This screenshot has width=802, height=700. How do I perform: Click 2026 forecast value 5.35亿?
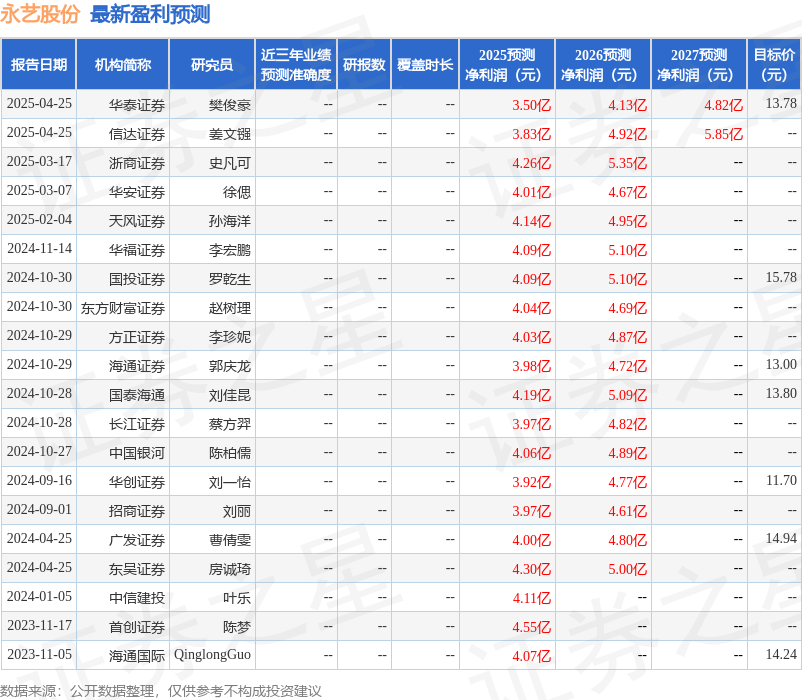click(x=628, y=163)
